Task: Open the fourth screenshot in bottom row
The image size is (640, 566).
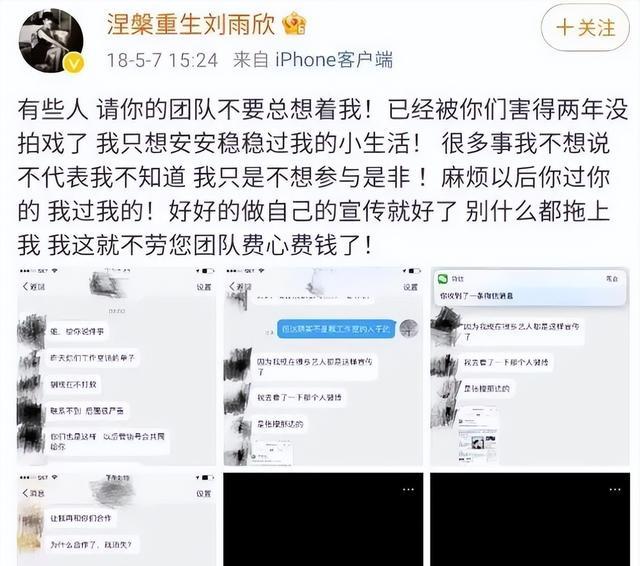Action: click(116, 519)
